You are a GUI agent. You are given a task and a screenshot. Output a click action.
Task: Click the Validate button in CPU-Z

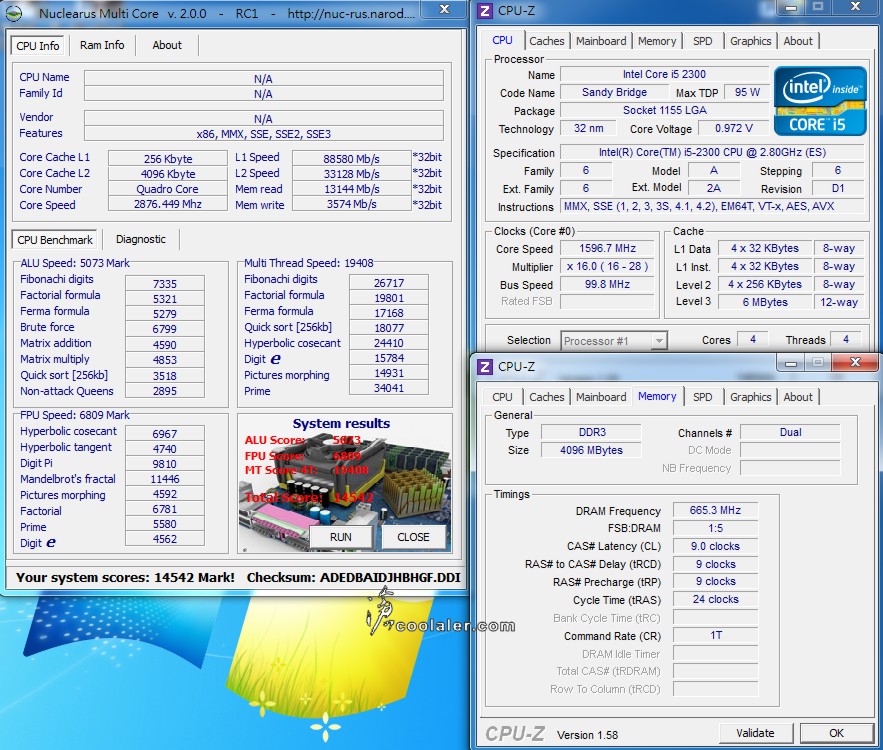pyautogui.click(x=755, y=733)
